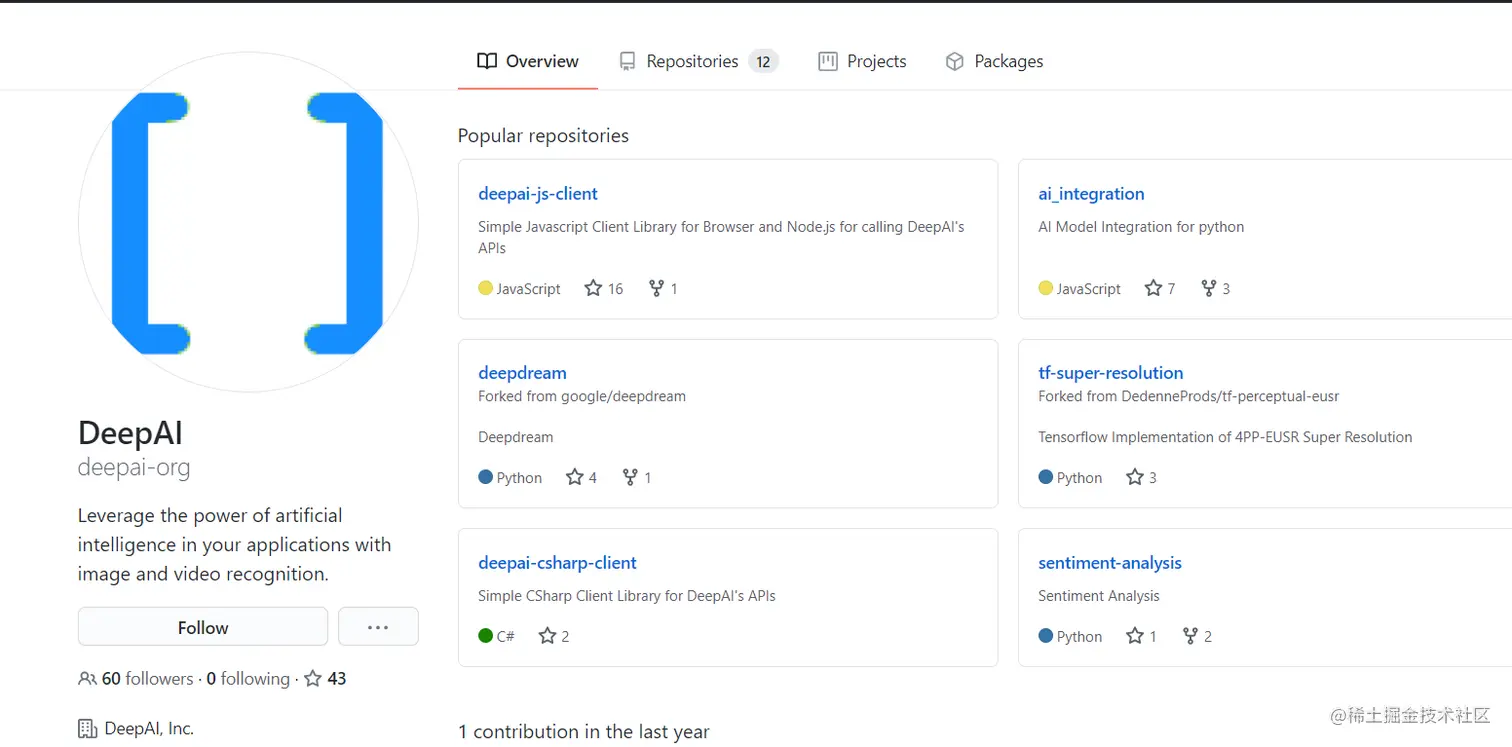This screenshot has width=1512, height=747.
Task: Click the star icon on ai_integration
Action: coord(1153,289)
